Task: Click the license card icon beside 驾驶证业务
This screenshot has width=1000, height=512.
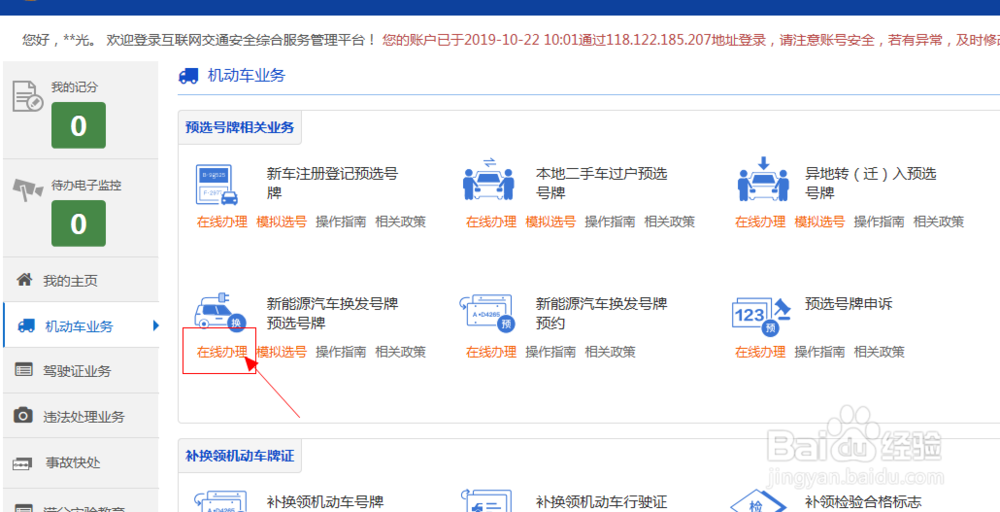Action: (x=24, y=370)
